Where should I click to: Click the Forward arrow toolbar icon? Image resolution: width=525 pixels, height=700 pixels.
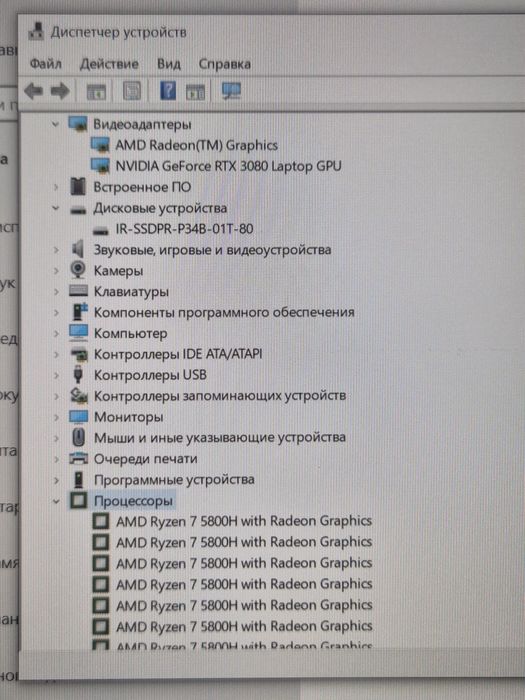coord(60,91)
